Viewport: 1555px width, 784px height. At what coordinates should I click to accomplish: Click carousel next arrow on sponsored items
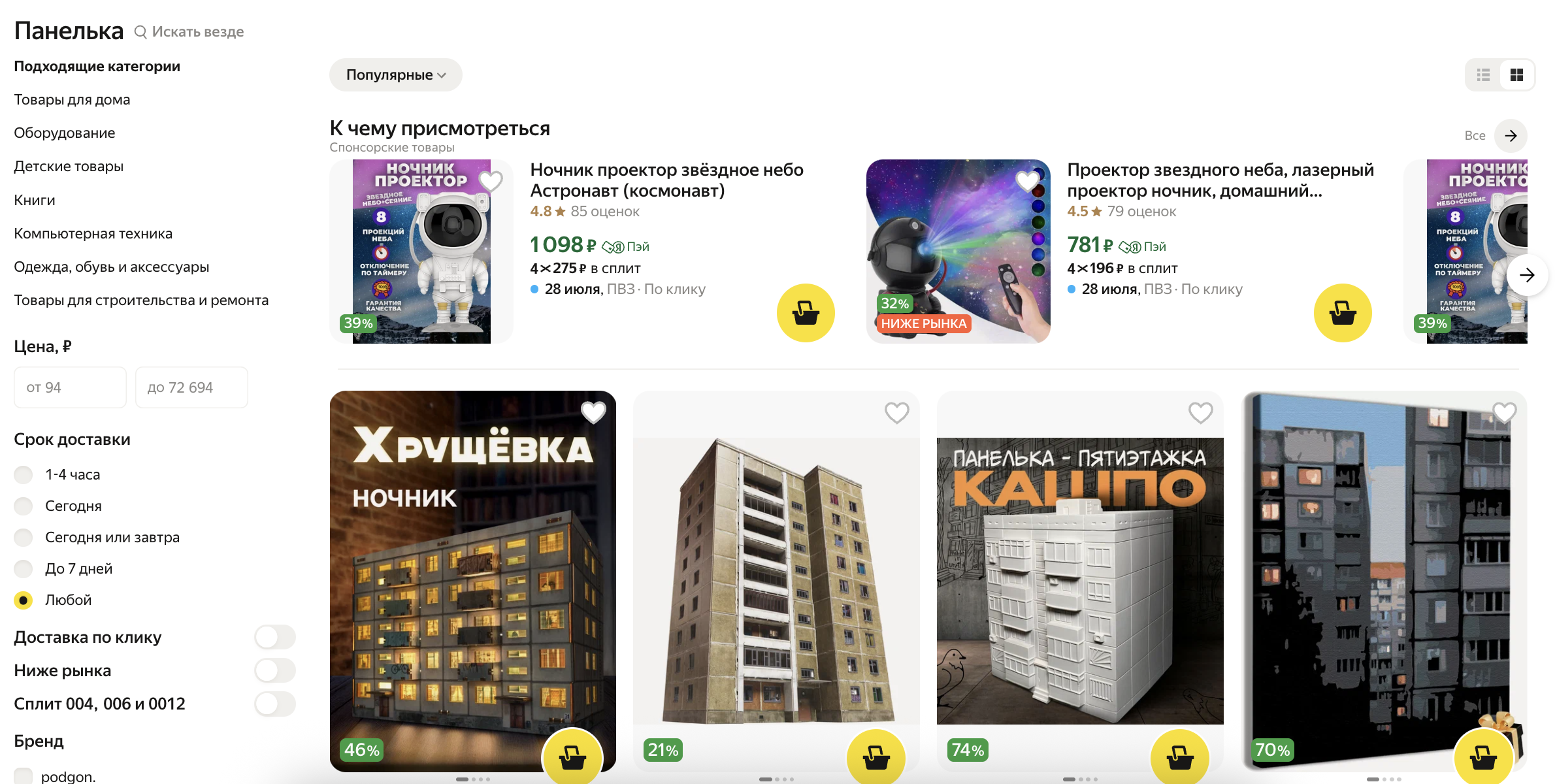1527,275
